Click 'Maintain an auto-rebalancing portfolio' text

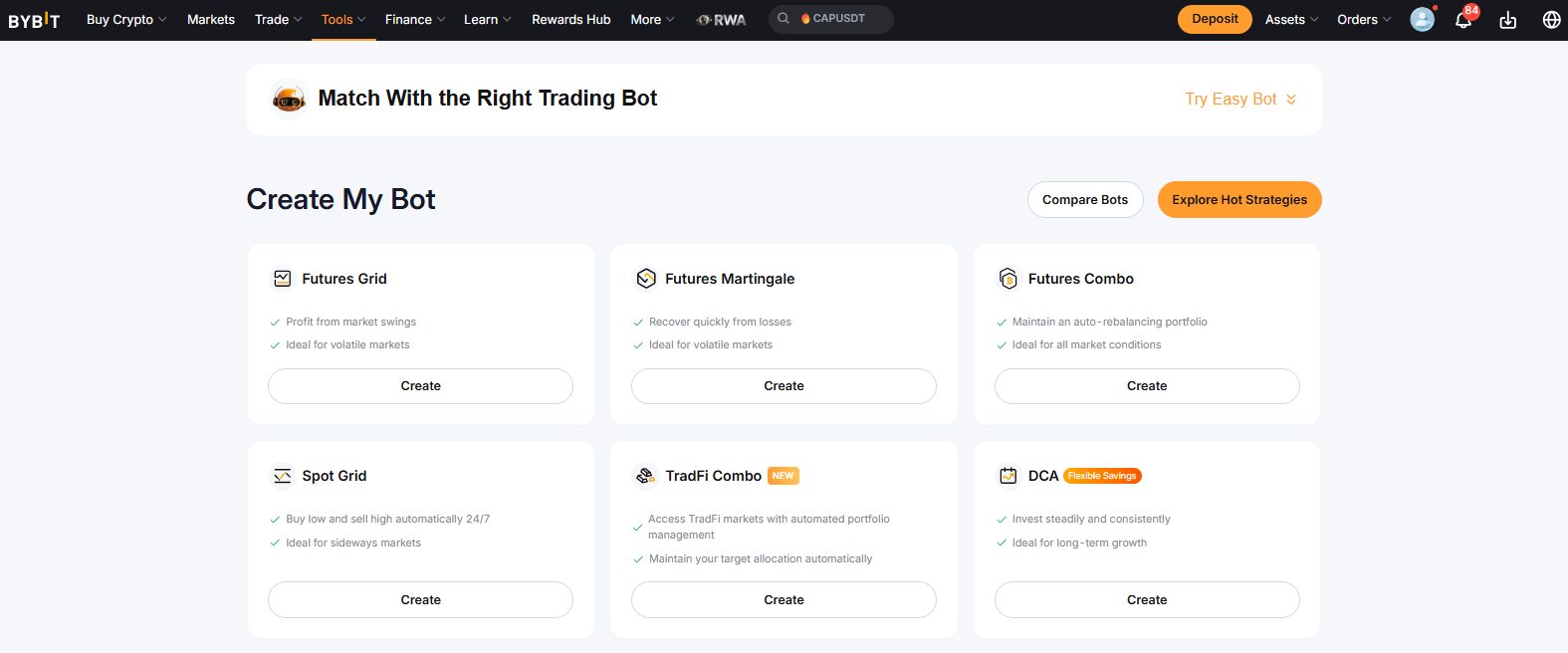(1110, 322)
